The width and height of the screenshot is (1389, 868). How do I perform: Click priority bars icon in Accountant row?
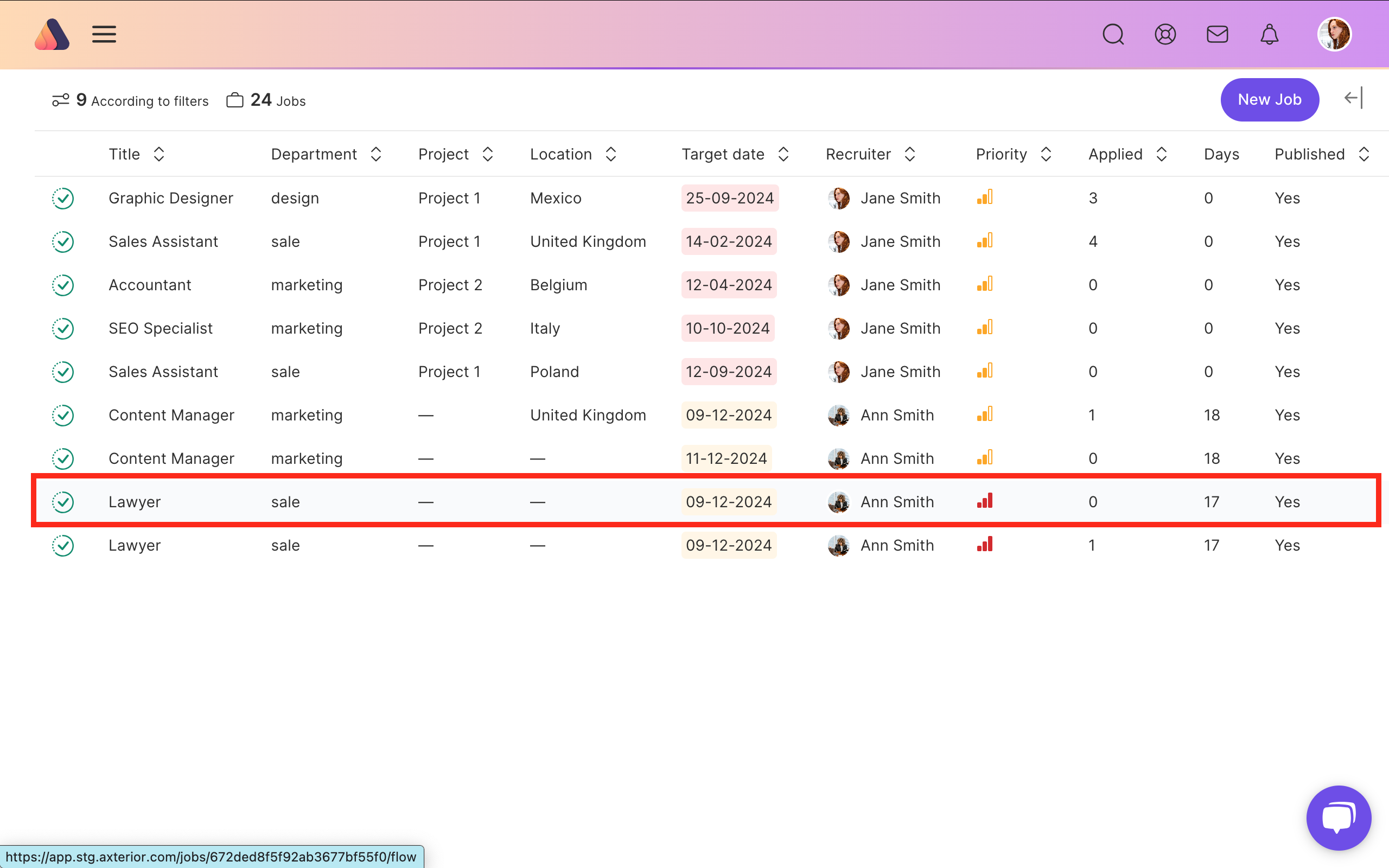pyautogui.click(x=984, y=284)
